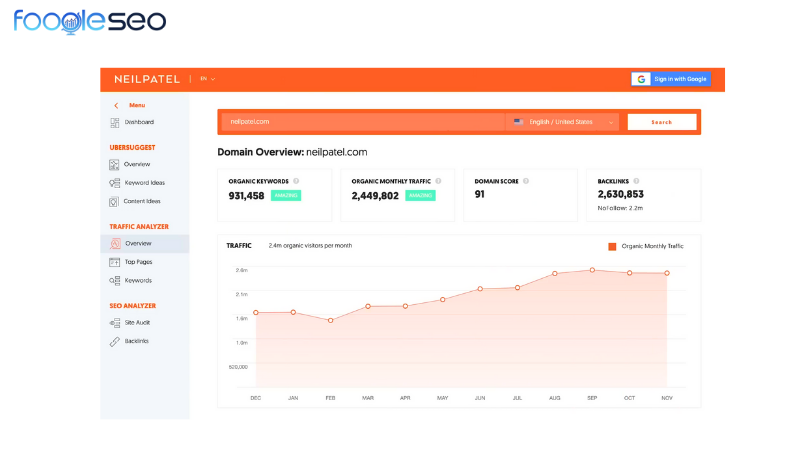Click the Backlinks link icon in sidebar

(x=115, y=341)
